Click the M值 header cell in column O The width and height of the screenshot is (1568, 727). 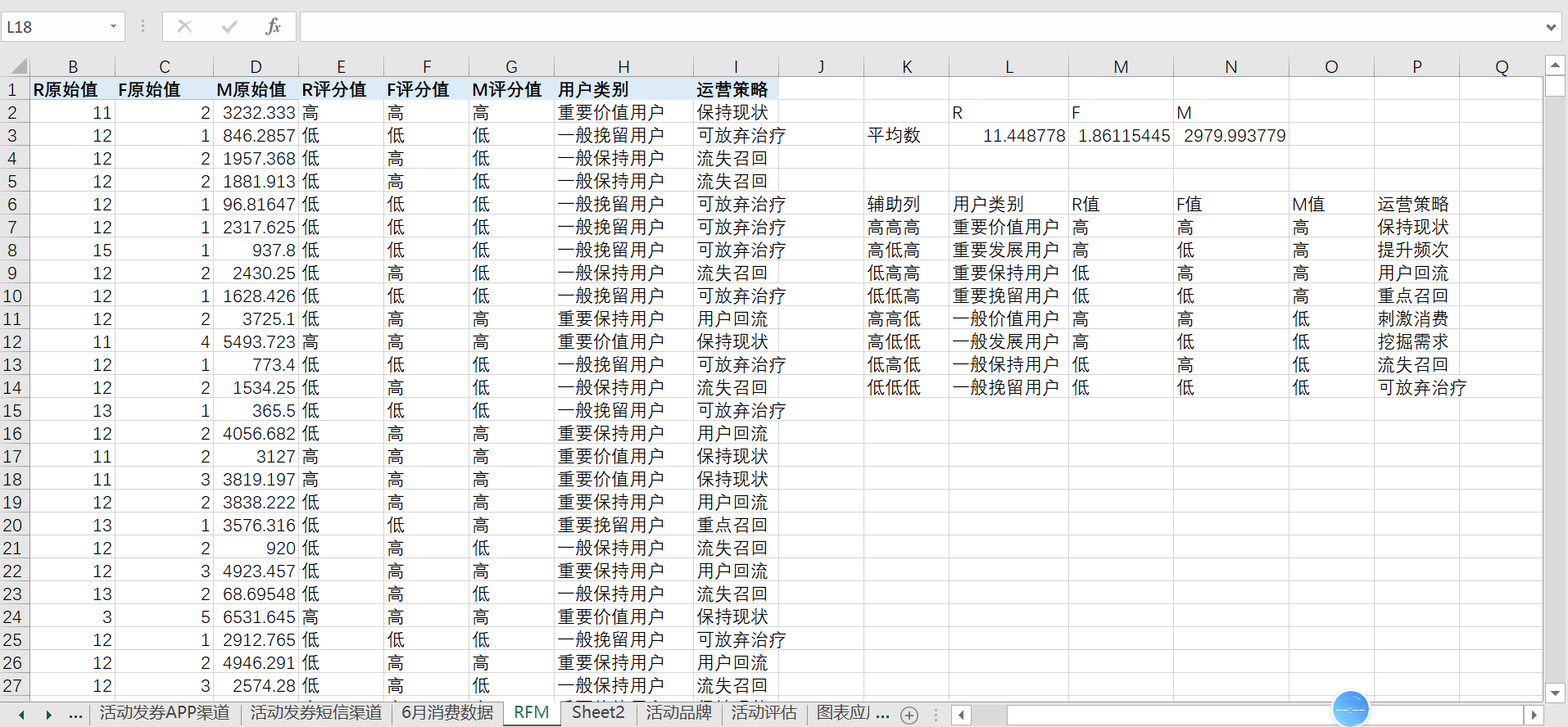1332,204
